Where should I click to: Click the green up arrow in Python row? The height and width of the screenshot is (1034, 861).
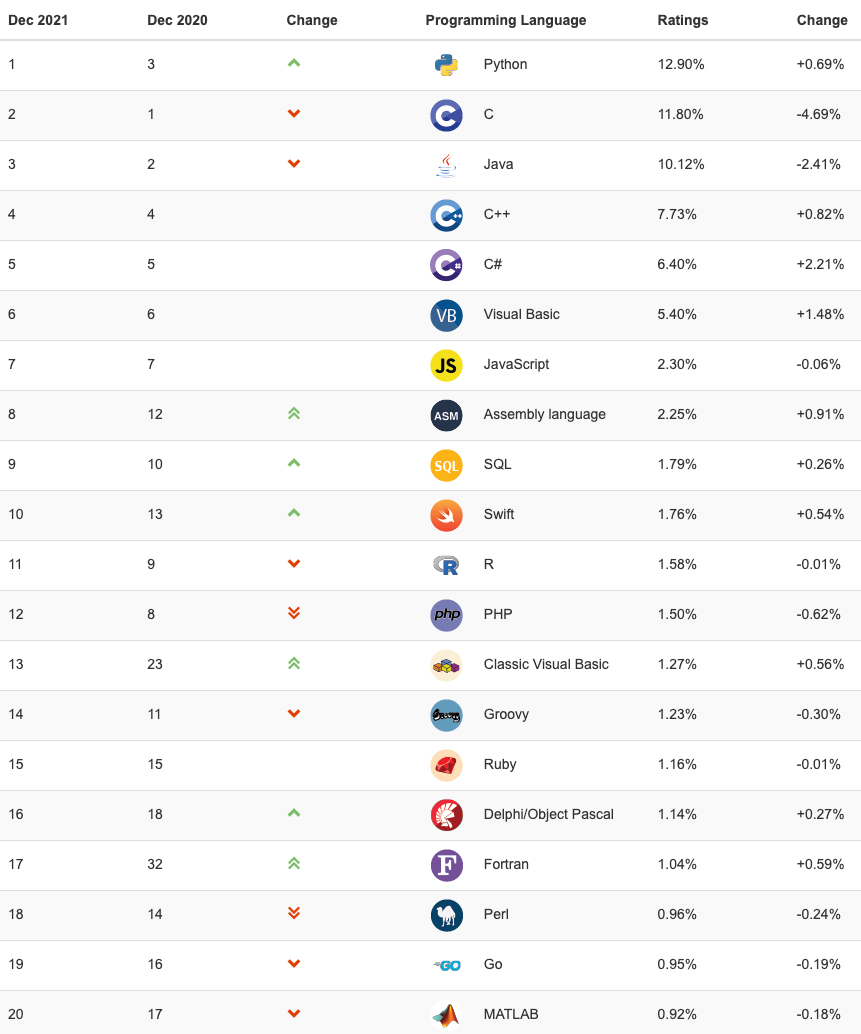pyautogui.click(x=294, y=63)
